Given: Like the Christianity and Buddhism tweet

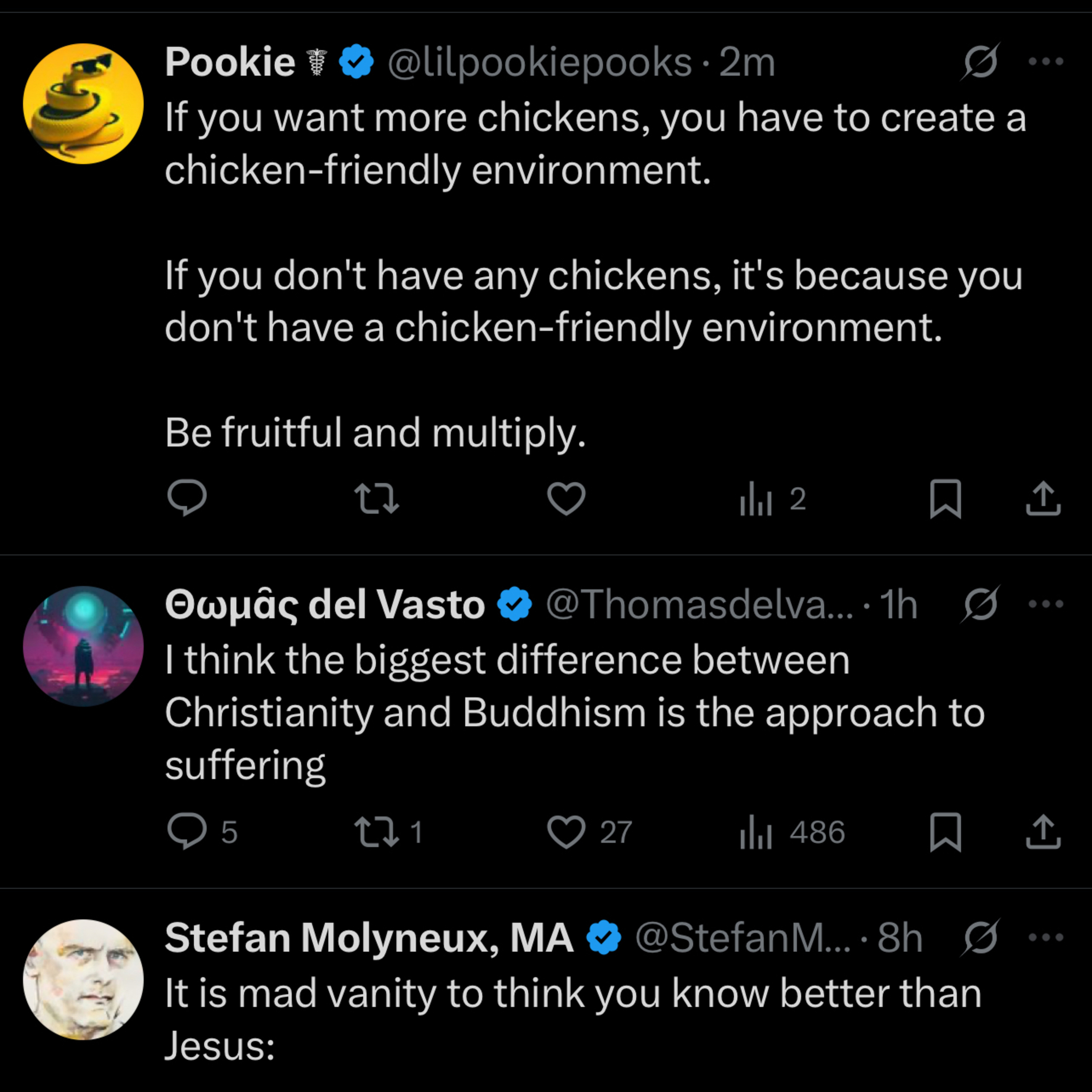Looking at the screenshot, I should tap(566, 832).
